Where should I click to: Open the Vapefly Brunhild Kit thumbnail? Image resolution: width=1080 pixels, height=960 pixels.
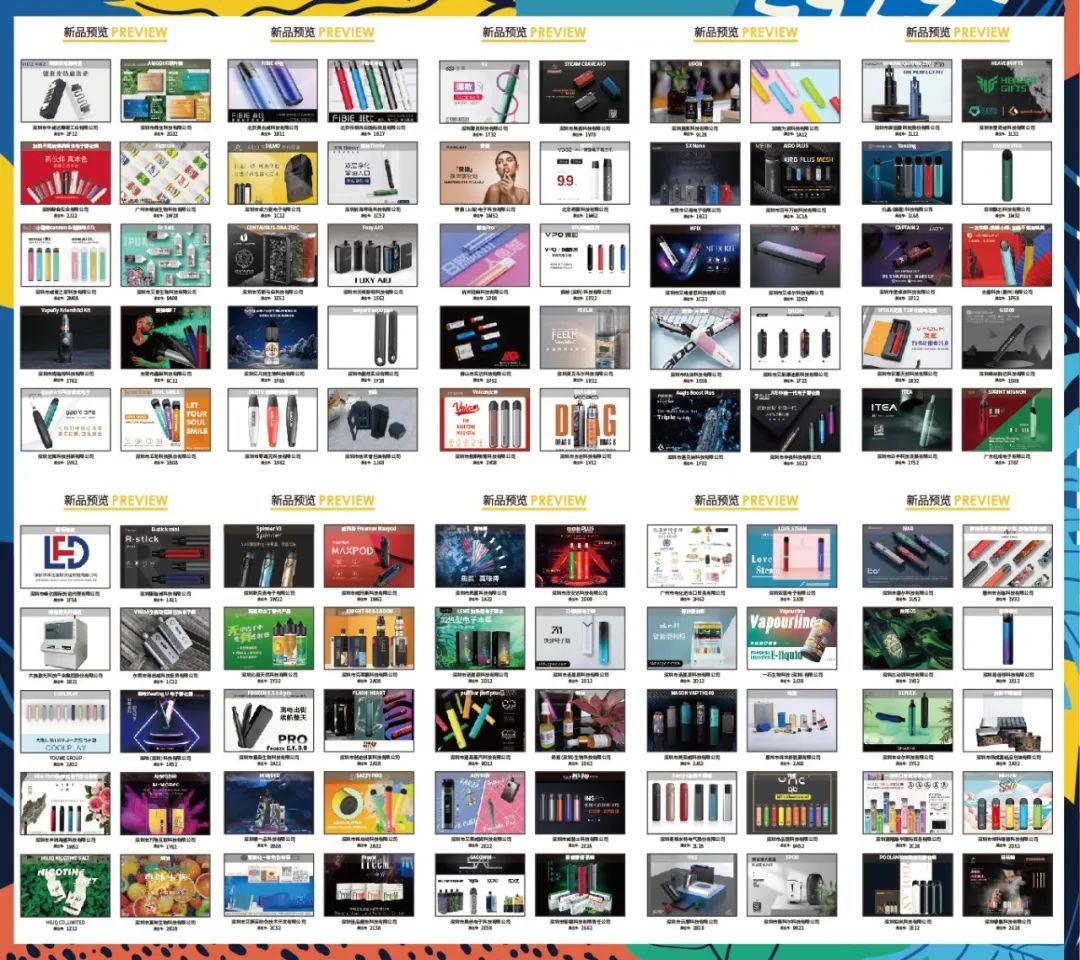[65, 337]
